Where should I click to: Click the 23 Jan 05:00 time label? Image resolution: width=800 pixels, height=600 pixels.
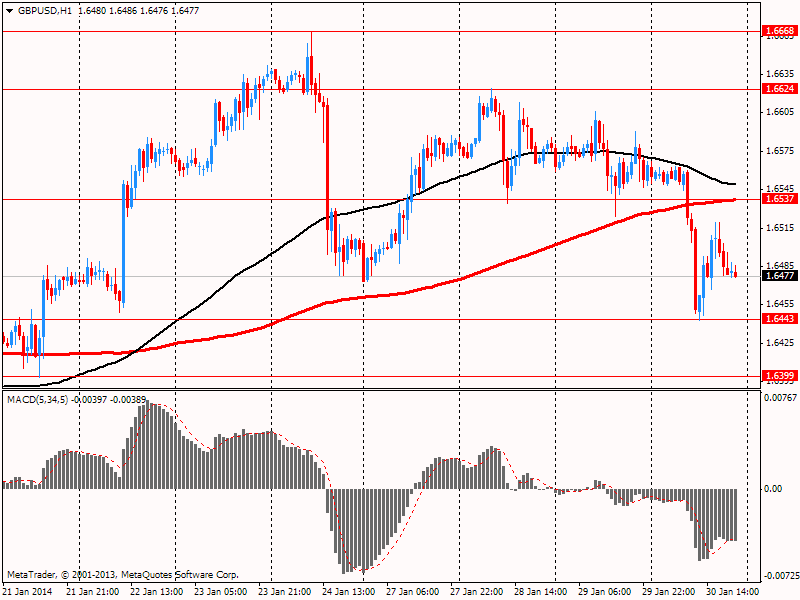[221, 592]
